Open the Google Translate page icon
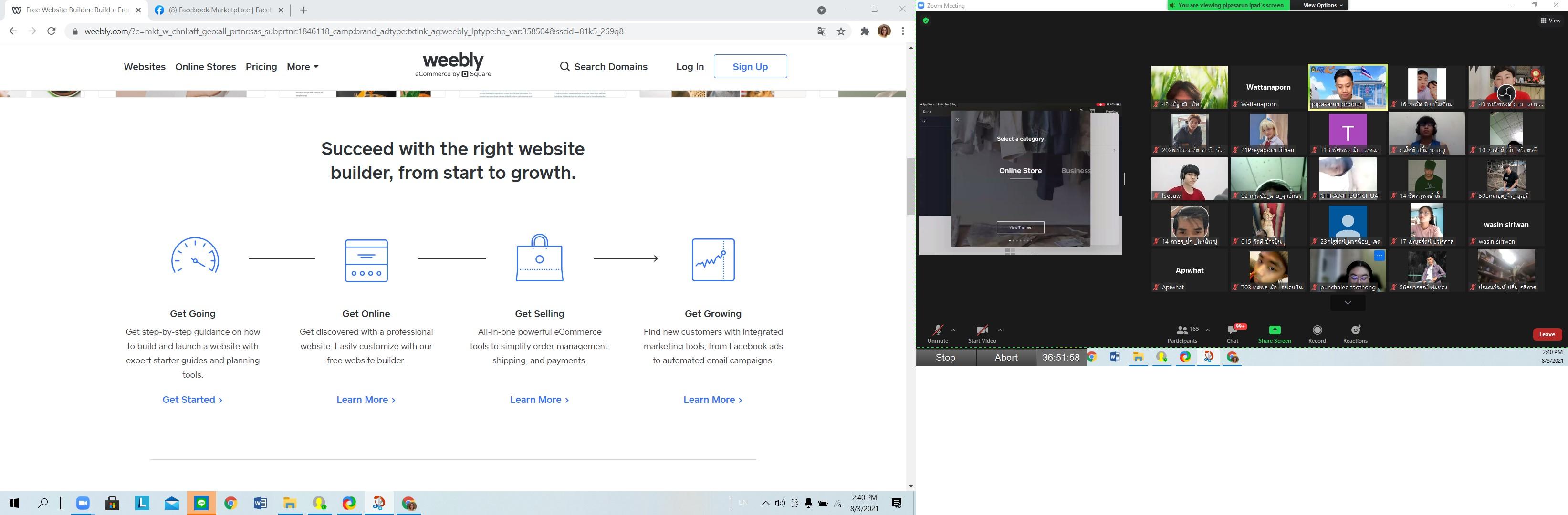Screen dimensions: 1568x515 click(x=822, y=31)
